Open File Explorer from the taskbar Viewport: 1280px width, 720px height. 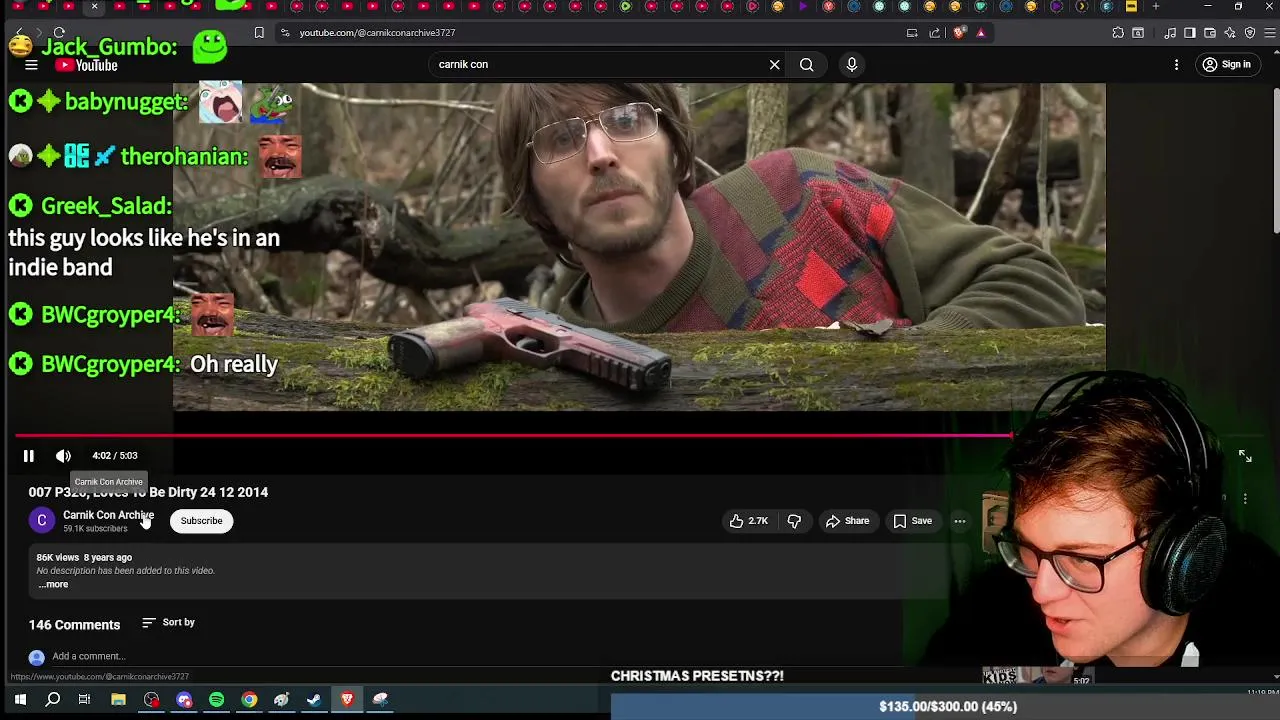tap(118, 700)
